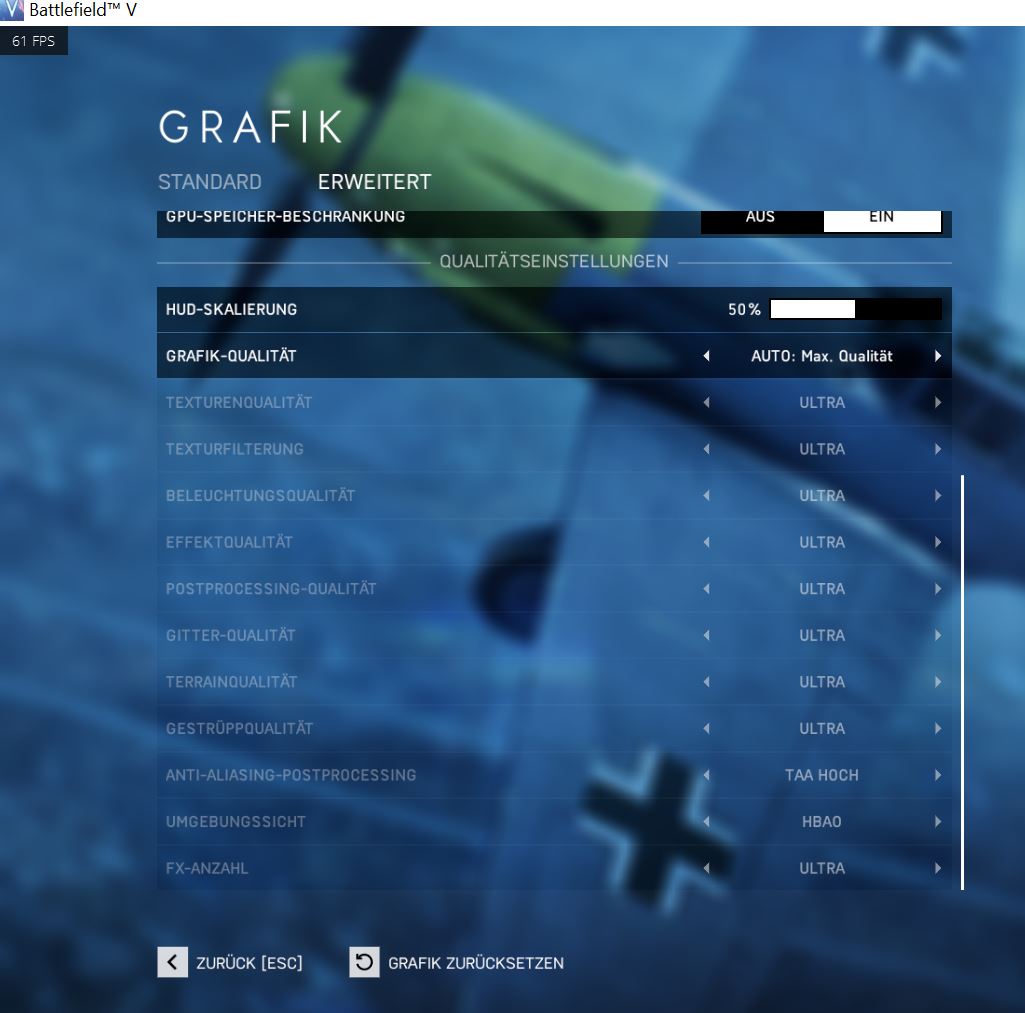Click the 61 FPS counter overlay

tap(33, 41)
